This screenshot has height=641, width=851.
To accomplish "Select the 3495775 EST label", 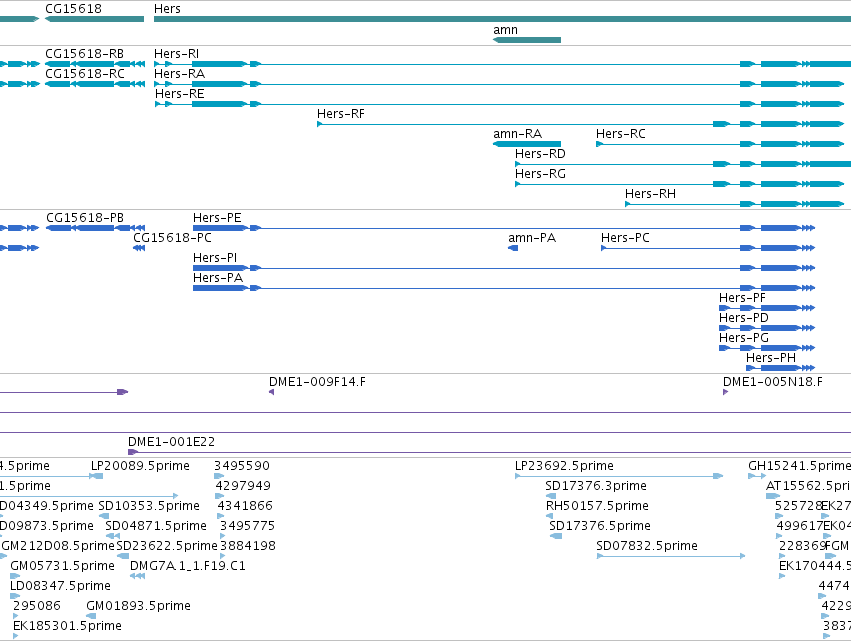I will pyautogui.click(x=247, y=527).
